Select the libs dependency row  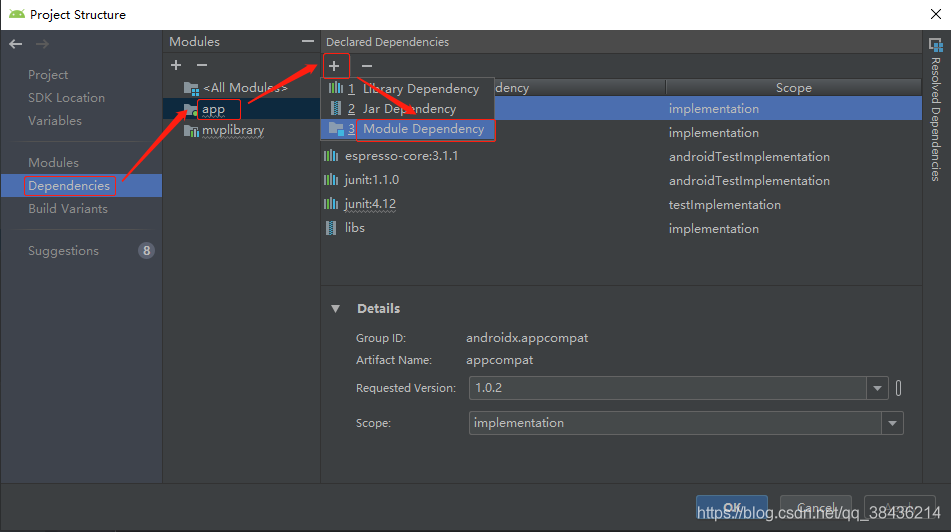click(x=621, y=228)
